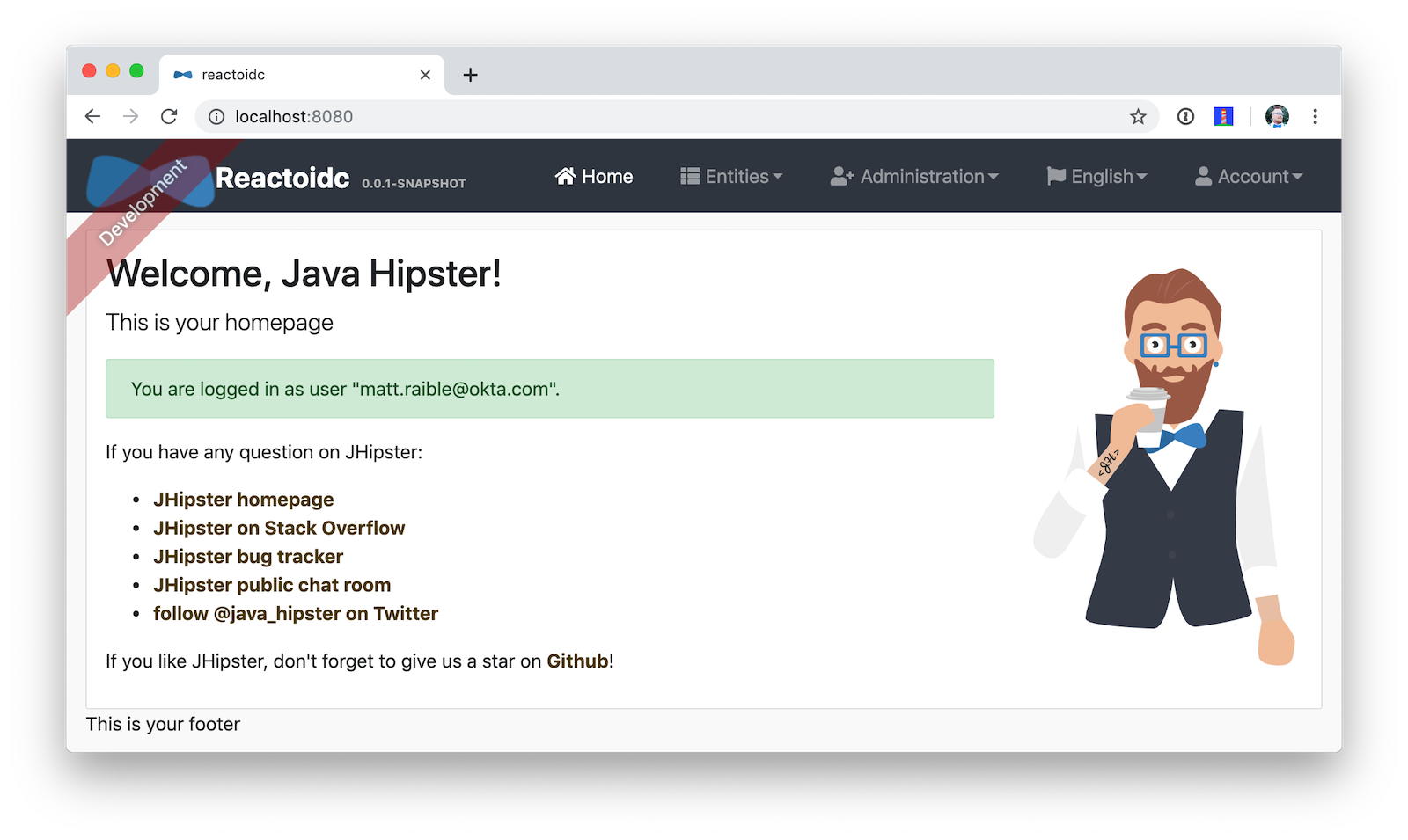The image size is (1408, 840).
Task: Click the back arrow in browser toolbar
Action: pyautogui.click(x=92, y=117)
